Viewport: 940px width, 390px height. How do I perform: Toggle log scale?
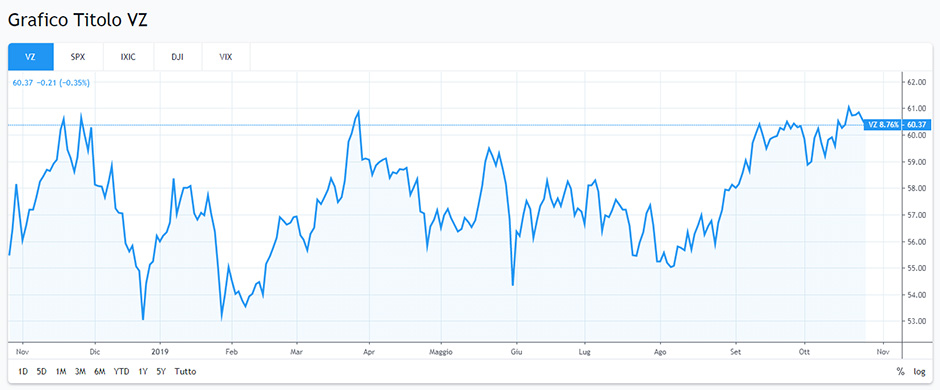(920, 372)
